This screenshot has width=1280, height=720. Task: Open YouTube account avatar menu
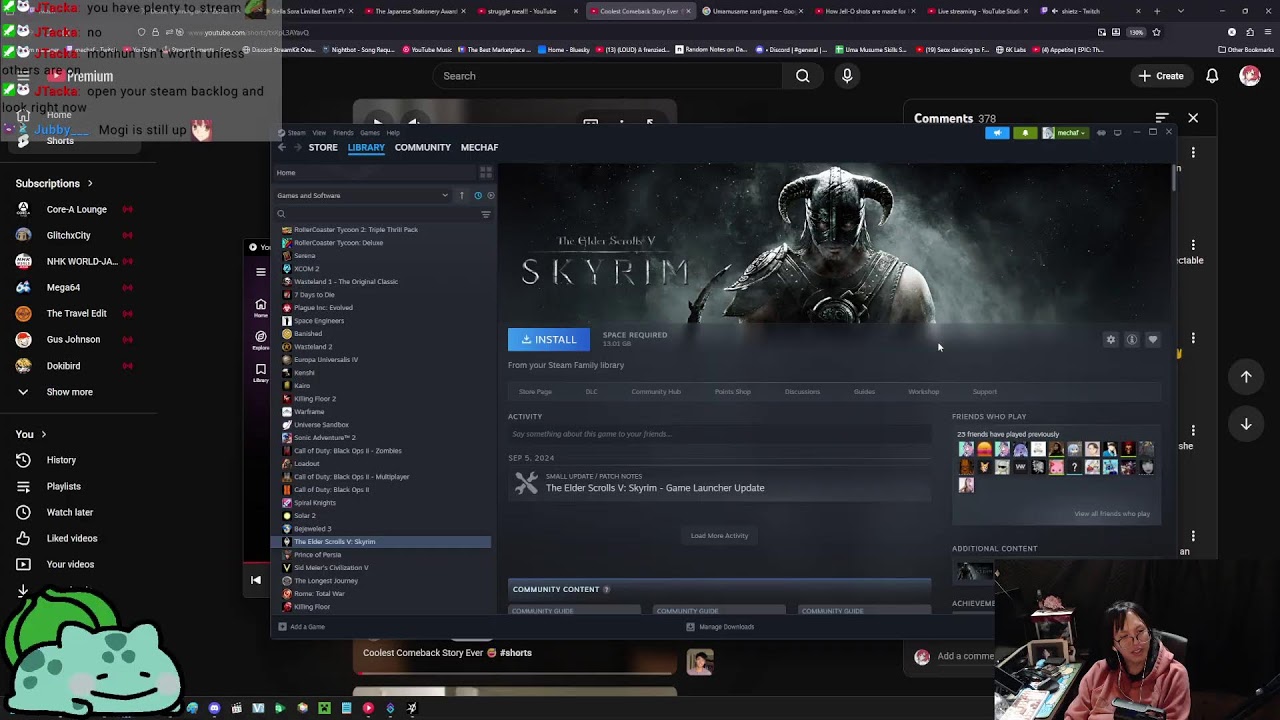click(x=1250, y=76)
